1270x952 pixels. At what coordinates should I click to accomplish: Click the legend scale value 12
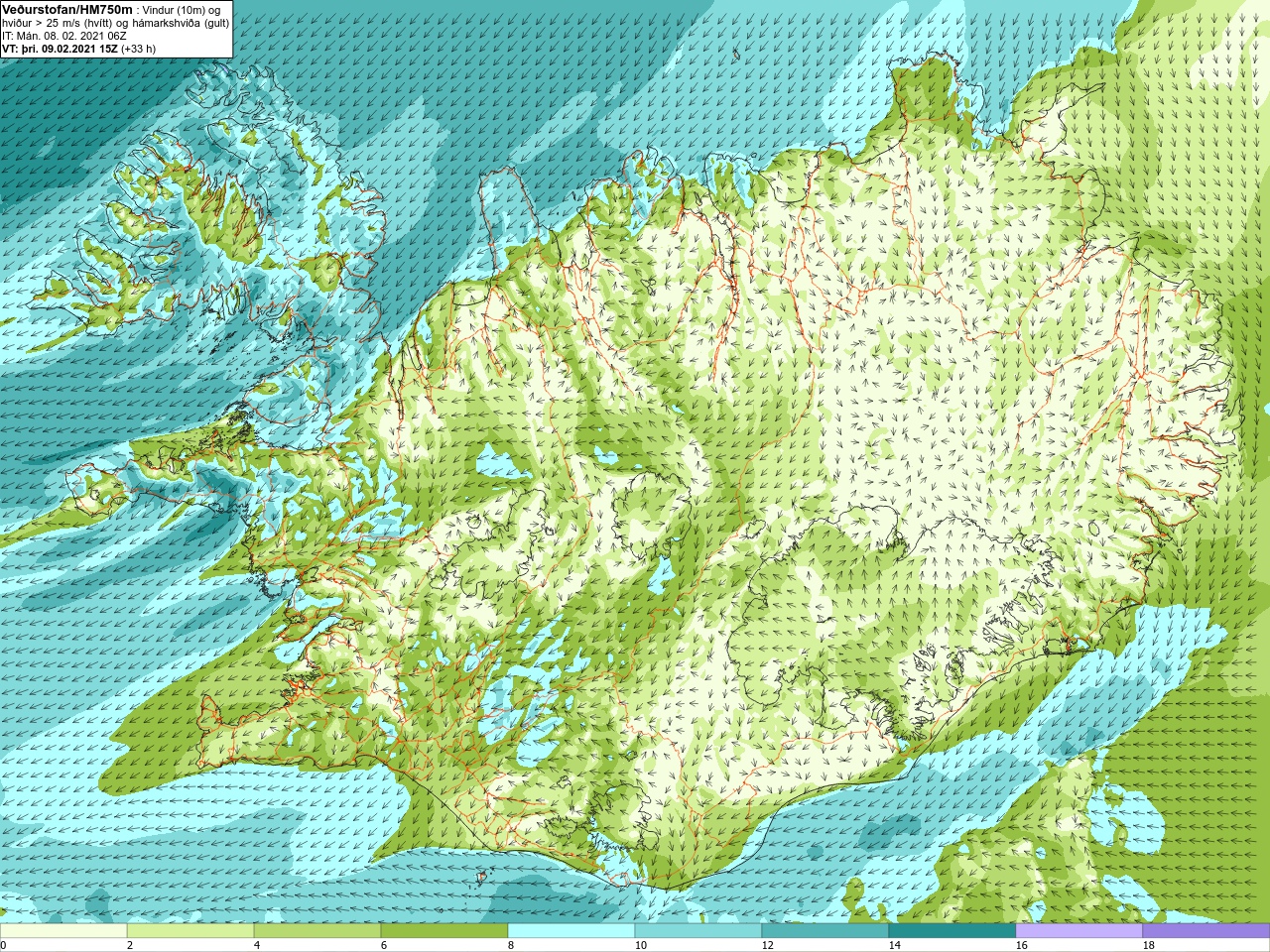tap(767, 945)
